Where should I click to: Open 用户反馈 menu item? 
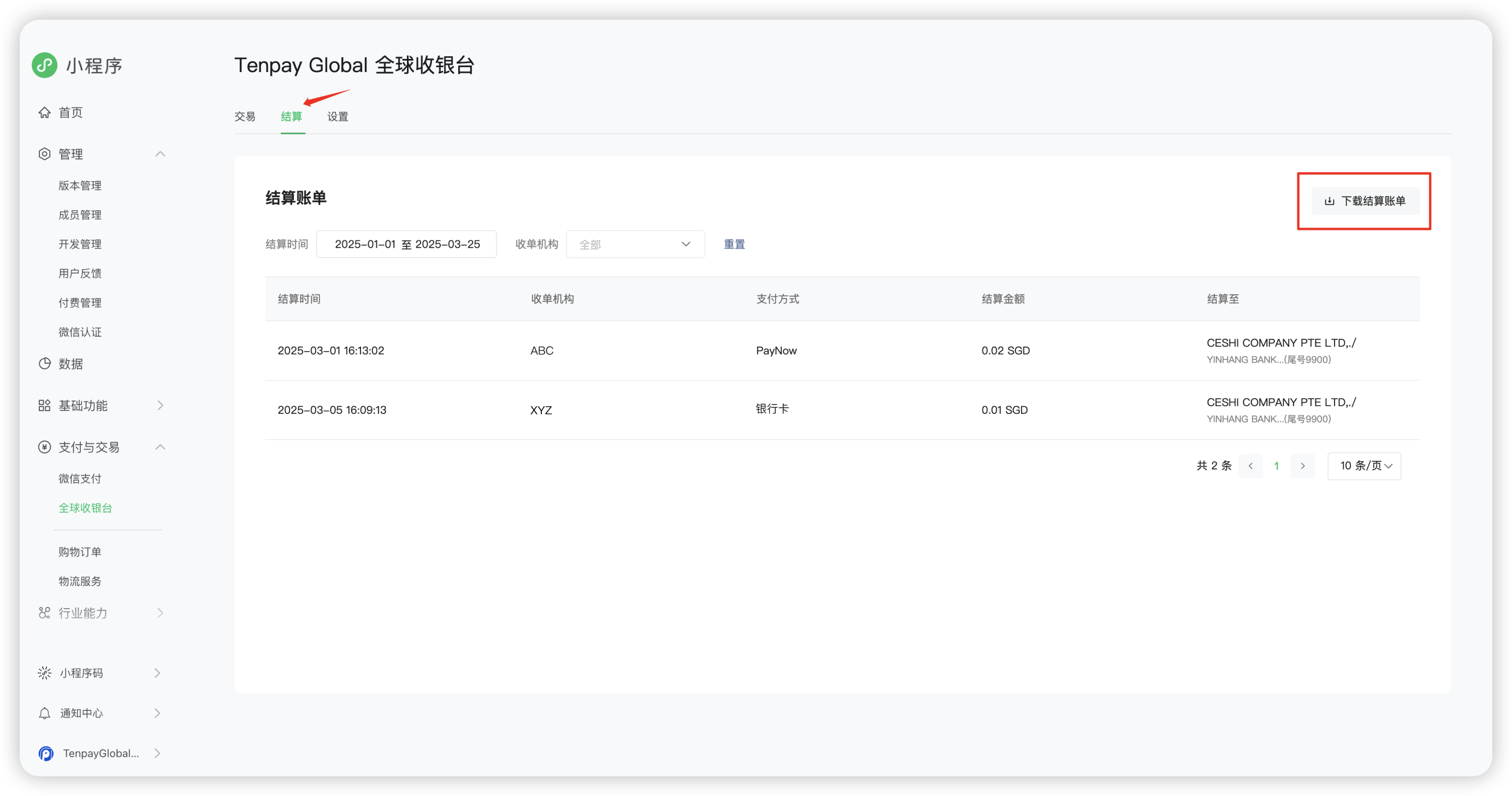tap(80, 274)
